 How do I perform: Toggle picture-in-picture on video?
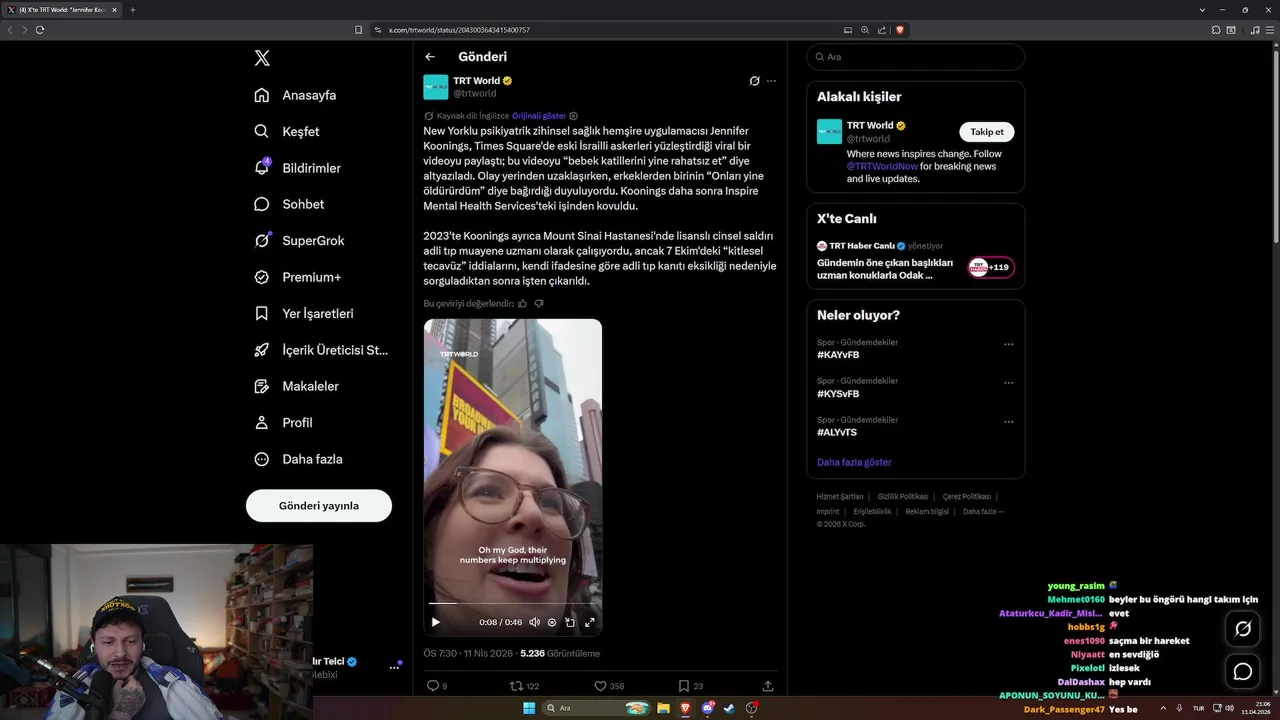[x=570, y=622]
